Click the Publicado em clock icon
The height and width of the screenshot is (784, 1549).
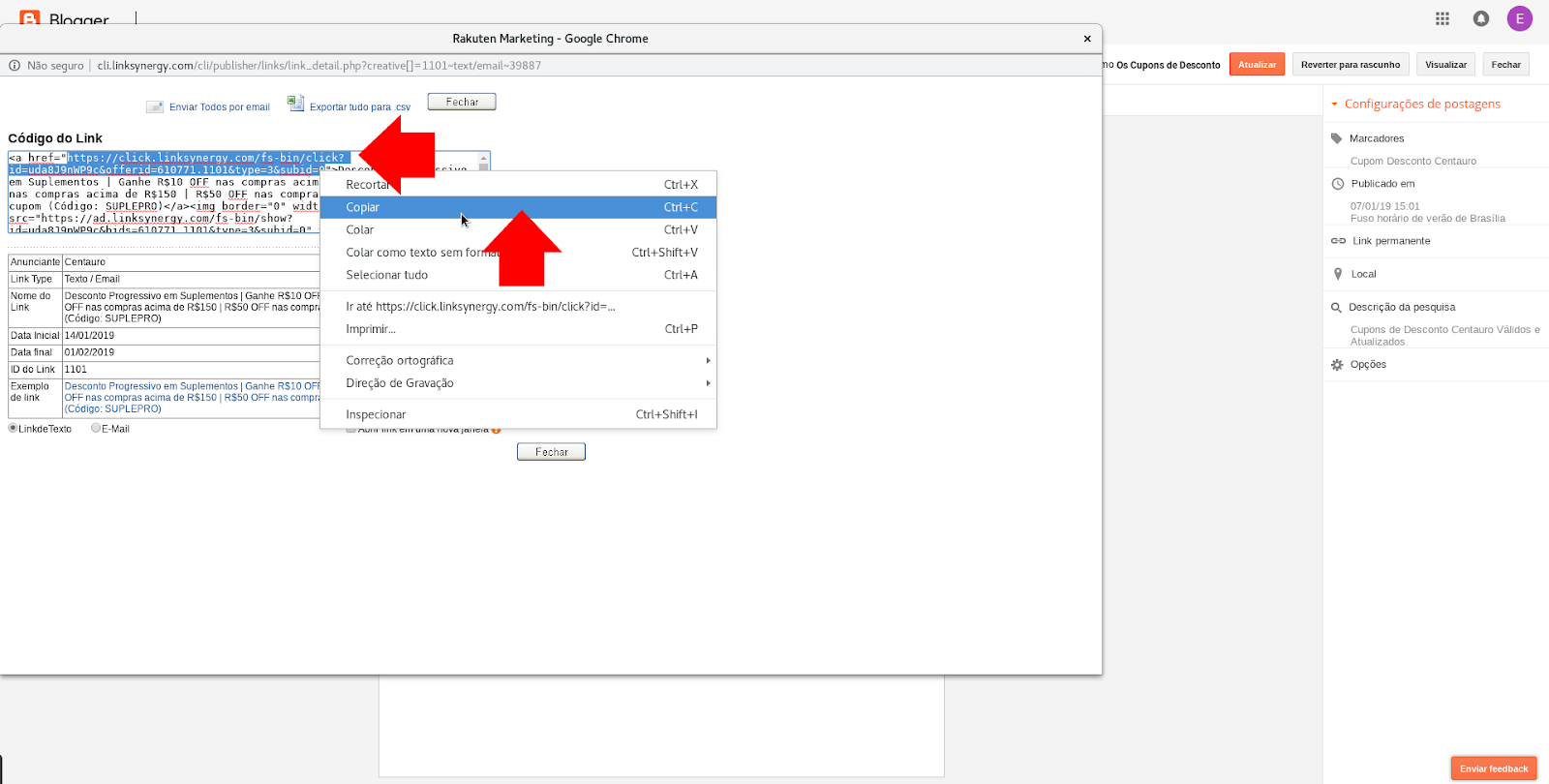[1338, 184]
